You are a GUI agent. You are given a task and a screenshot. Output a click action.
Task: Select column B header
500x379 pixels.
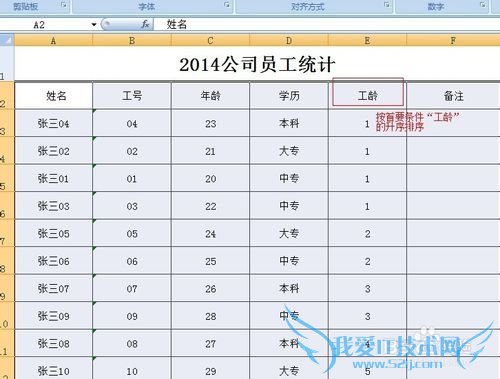[x=132, y=40]
